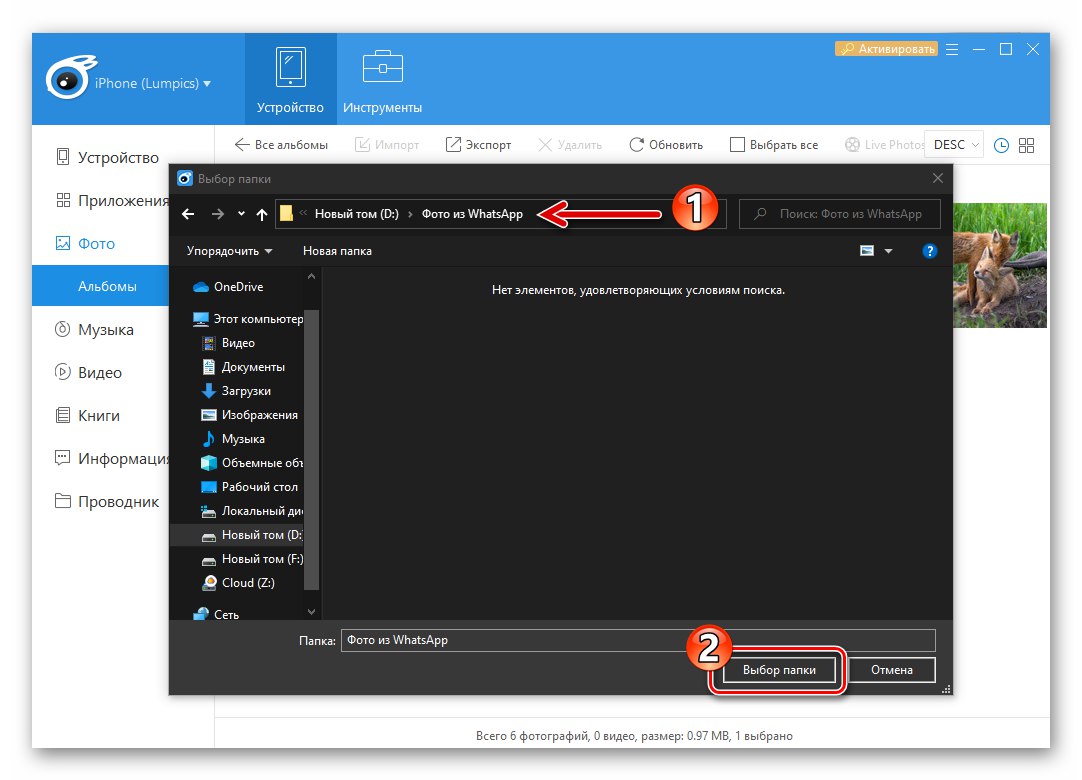
Task: Click the dialog Forward arrow
Action: [217, 214]
